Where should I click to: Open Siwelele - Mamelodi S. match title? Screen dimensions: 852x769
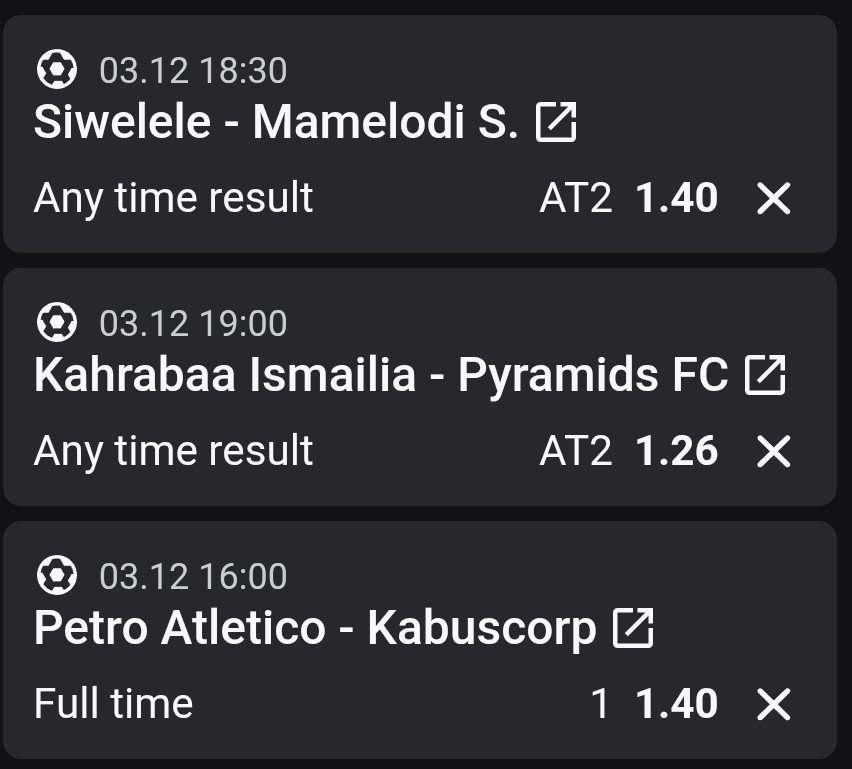tap(276, 123)
